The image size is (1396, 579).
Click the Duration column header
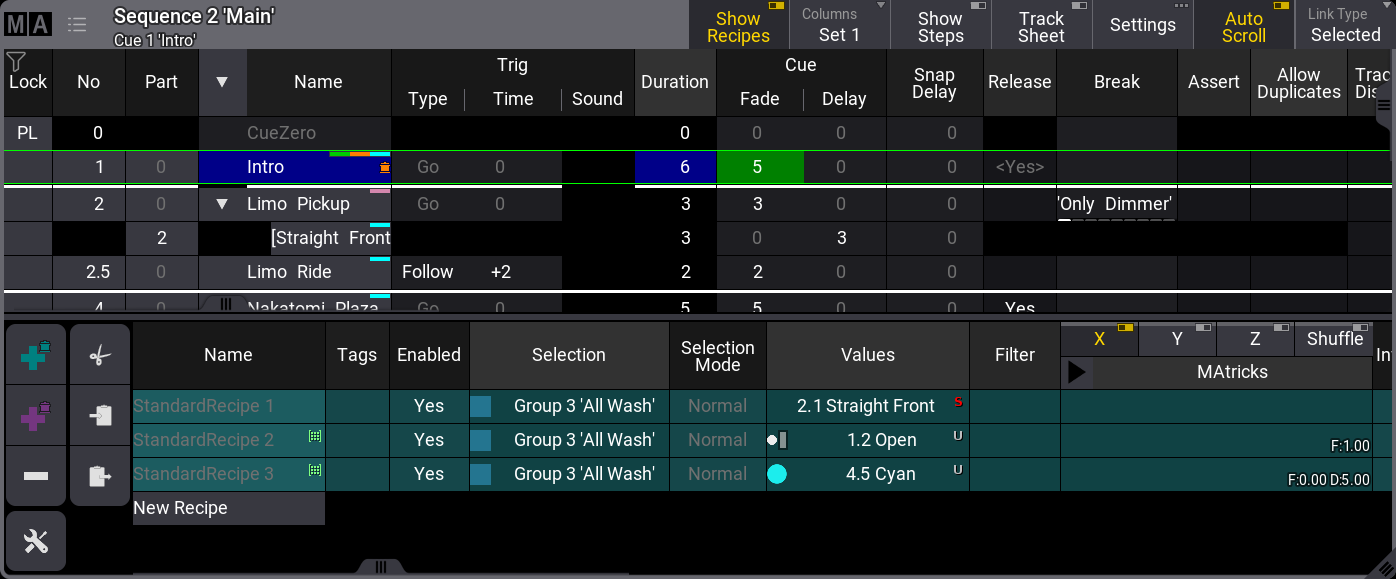(x=675, y=82)
